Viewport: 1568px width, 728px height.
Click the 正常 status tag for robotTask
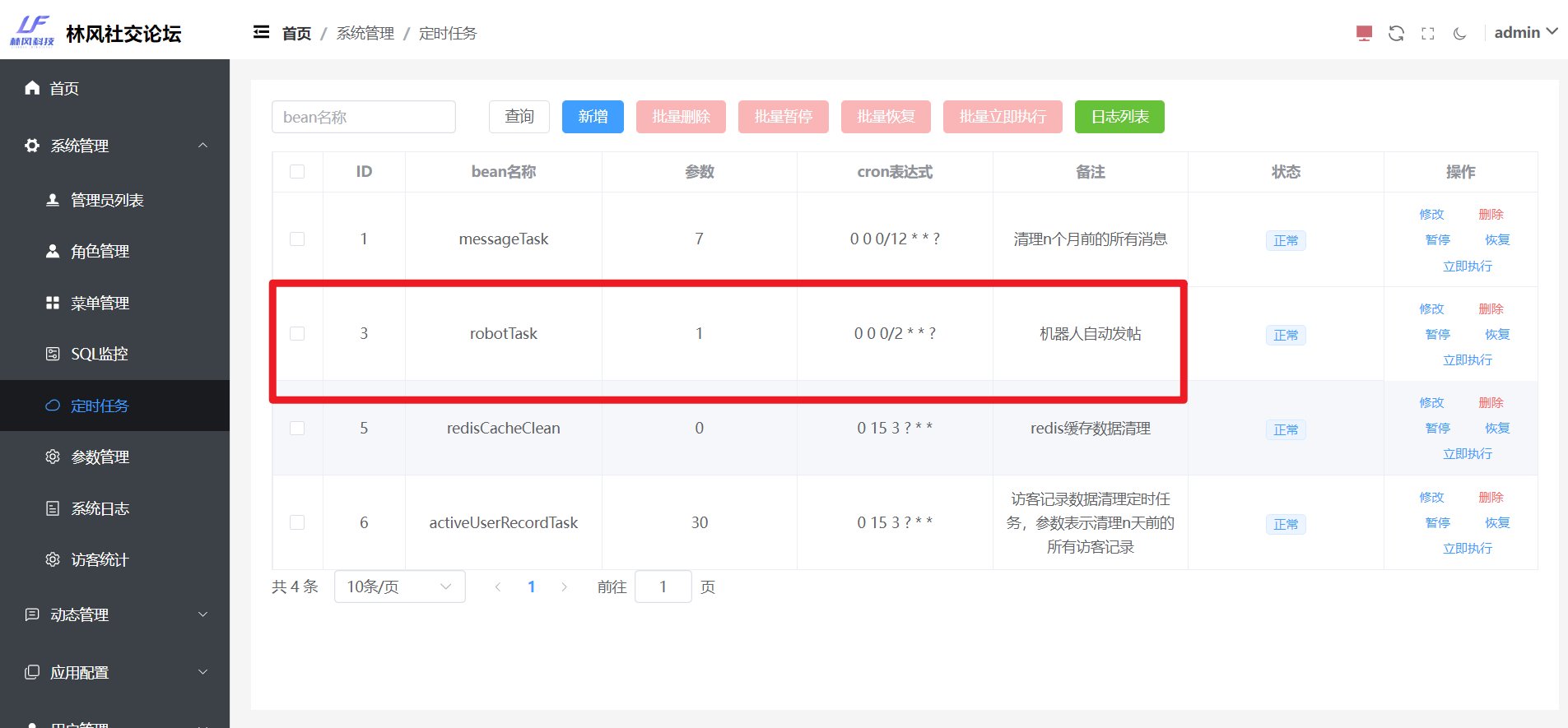click(1286, 335)
